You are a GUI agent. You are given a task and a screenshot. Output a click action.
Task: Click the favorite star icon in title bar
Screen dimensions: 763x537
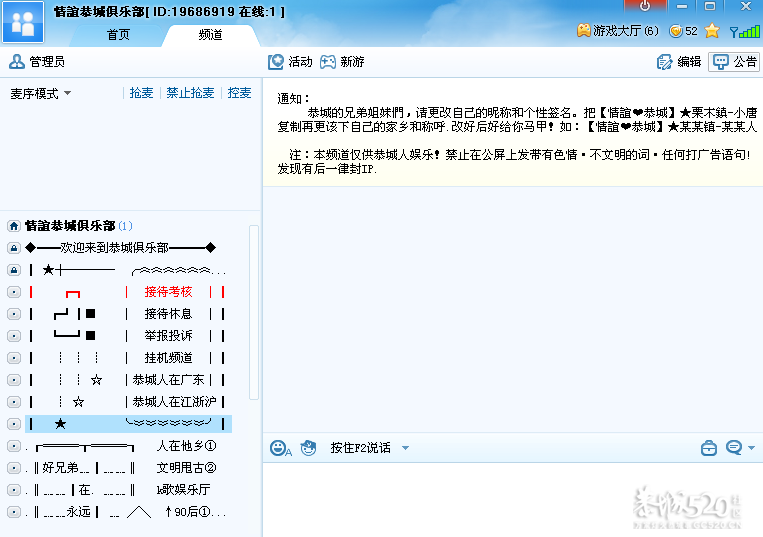coord(712,31)
